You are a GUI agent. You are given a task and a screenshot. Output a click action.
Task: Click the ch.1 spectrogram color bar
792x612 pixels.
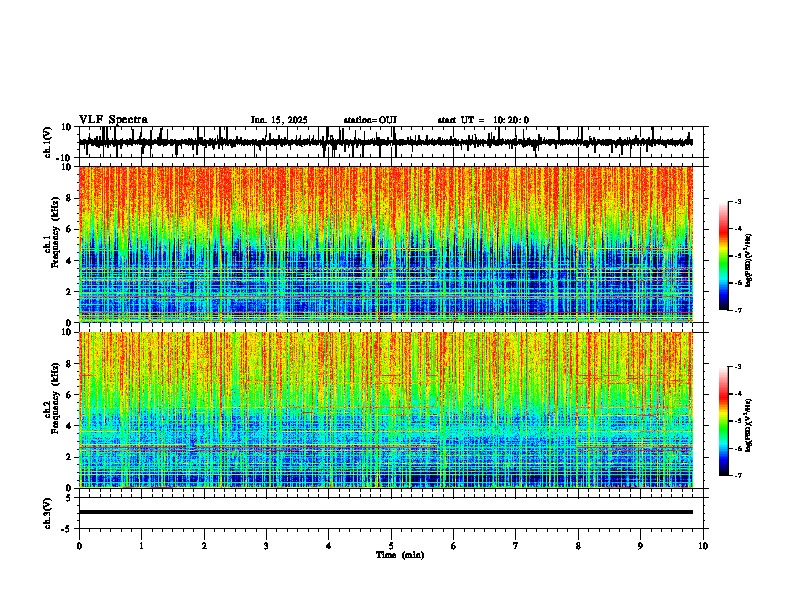coord(723,256)
